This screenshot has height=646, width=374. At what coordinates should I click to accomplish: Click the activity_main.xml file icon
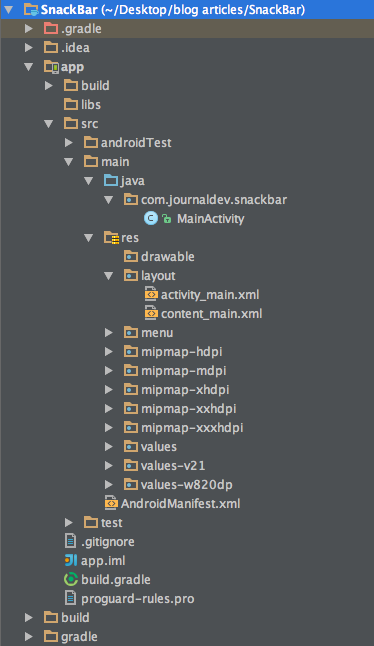tap(151, 294)
